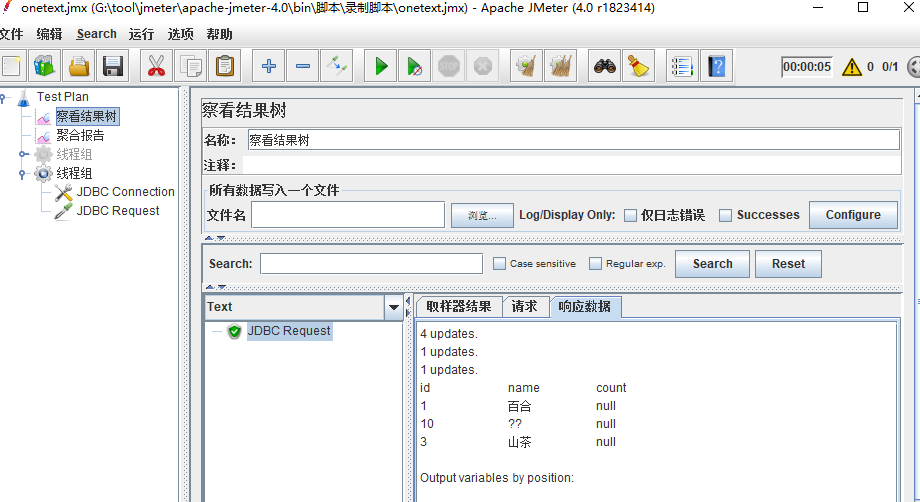The width and height of the screenshot is (920, 502).
Task: Click the Search button
Action: (x=712, y=264)
